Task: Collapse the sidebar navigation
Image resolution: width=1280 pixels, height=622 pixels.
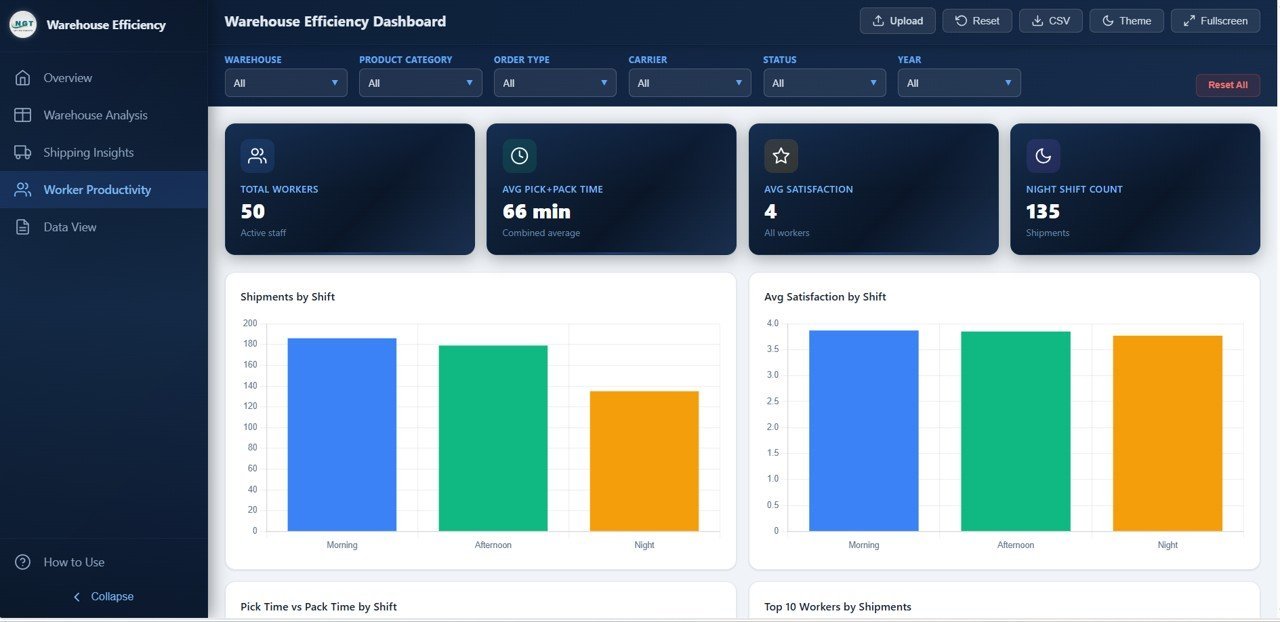Action: [x=104, y=596]
